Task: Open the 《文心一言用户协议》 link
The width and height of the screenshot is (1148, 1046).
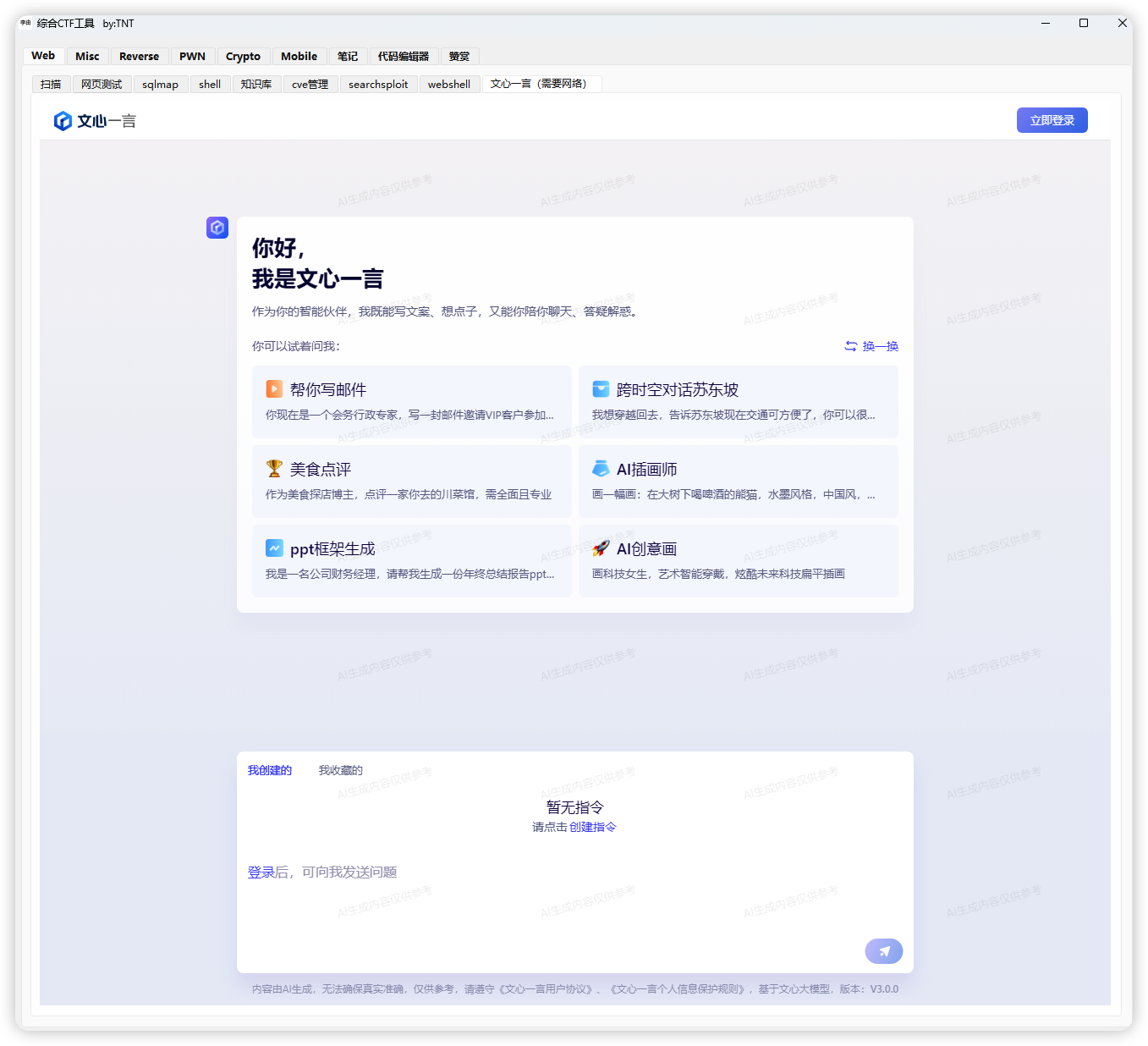Action: pos(546,988)
